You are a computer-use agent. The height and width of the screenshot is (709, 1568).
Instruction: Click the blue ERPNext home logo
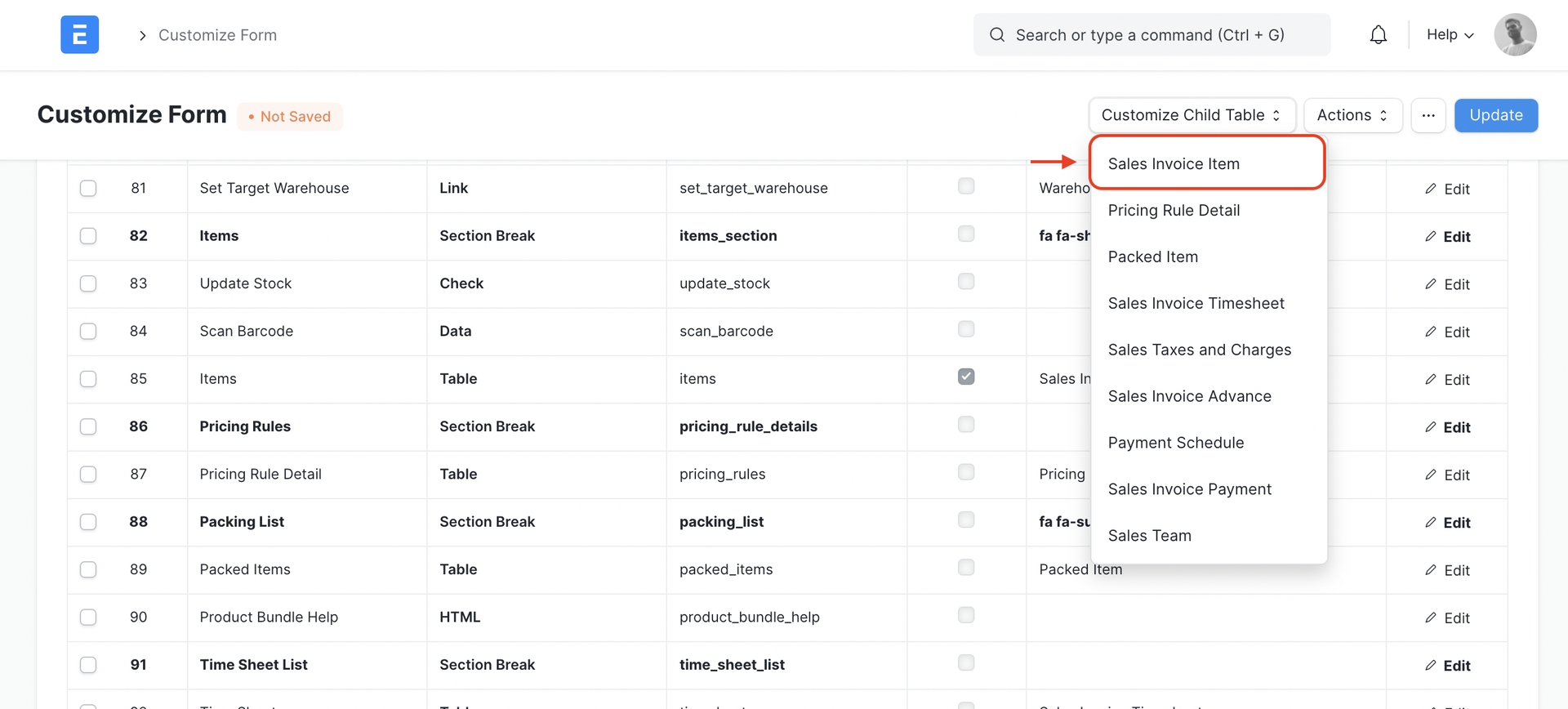pyautogui.click(x=79, y=34)
